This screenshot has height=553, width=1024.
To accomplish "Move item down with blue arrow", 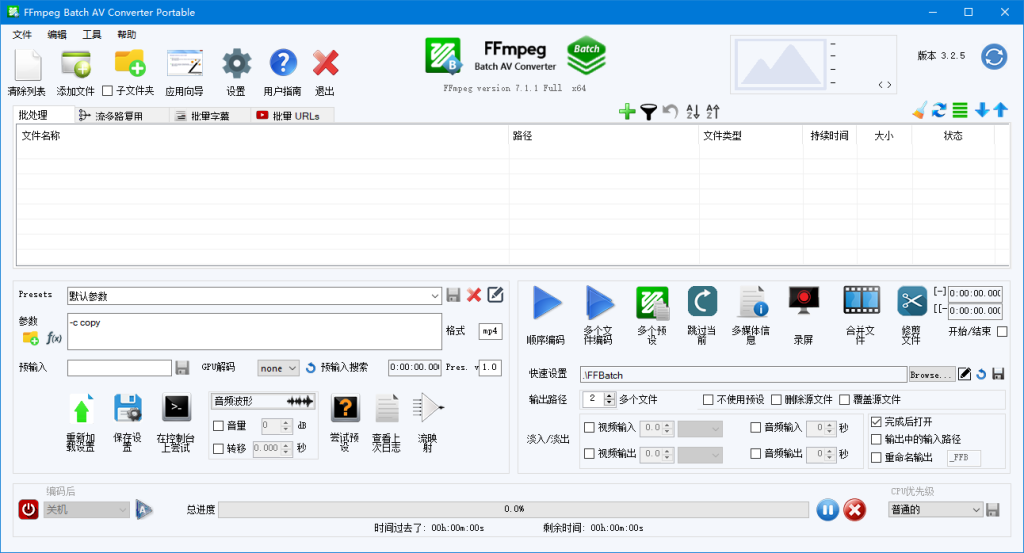I will click(982, 110).
